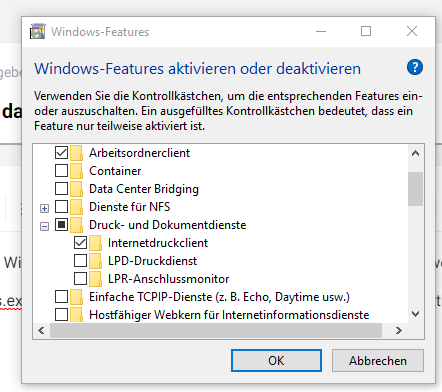This screenshot has height=392, width=442.
Task: Click the folder icon beside Internetdruckclient
Action: (x=95, y=243)
